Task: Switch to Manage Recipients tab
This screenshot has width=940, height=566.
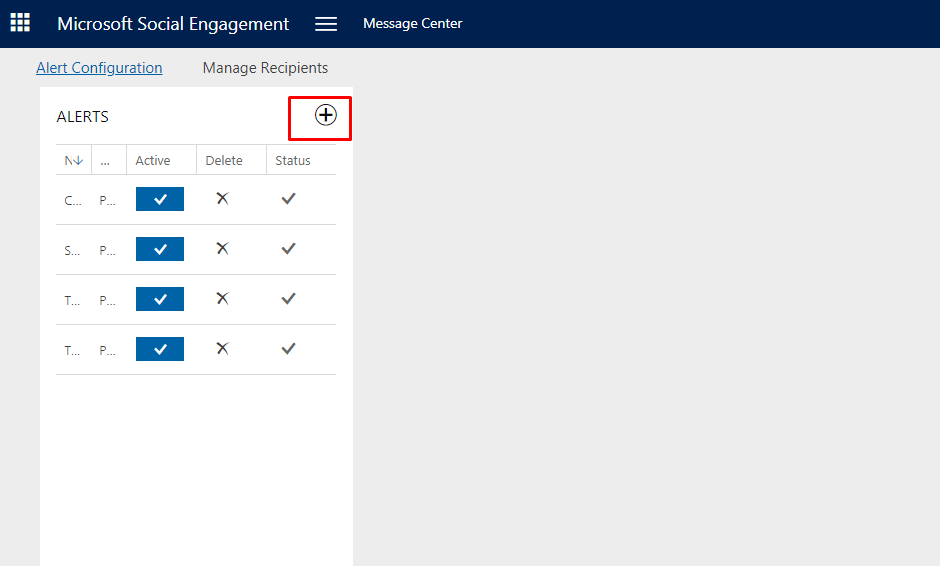Action: click(x=265, y=68)
